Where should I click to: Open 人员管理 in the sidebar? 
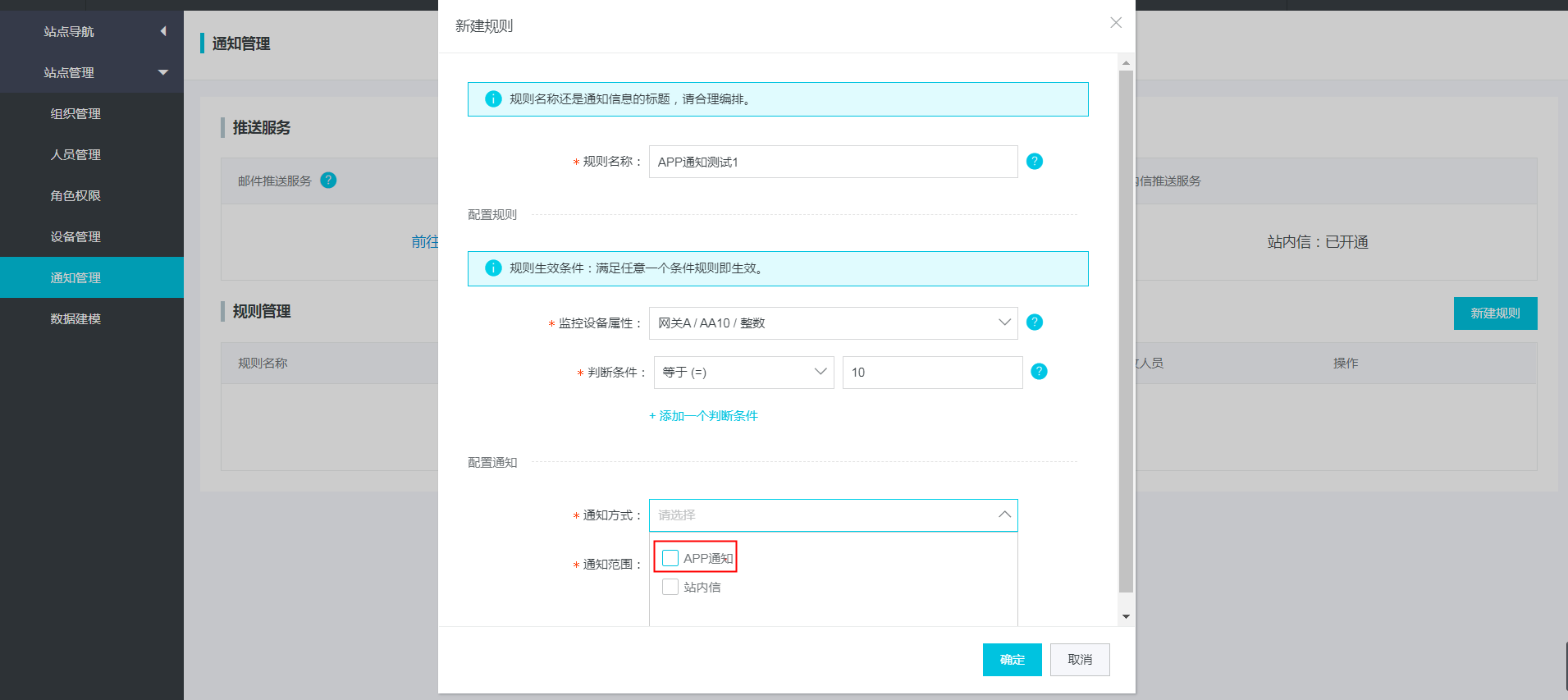[92, 154]
